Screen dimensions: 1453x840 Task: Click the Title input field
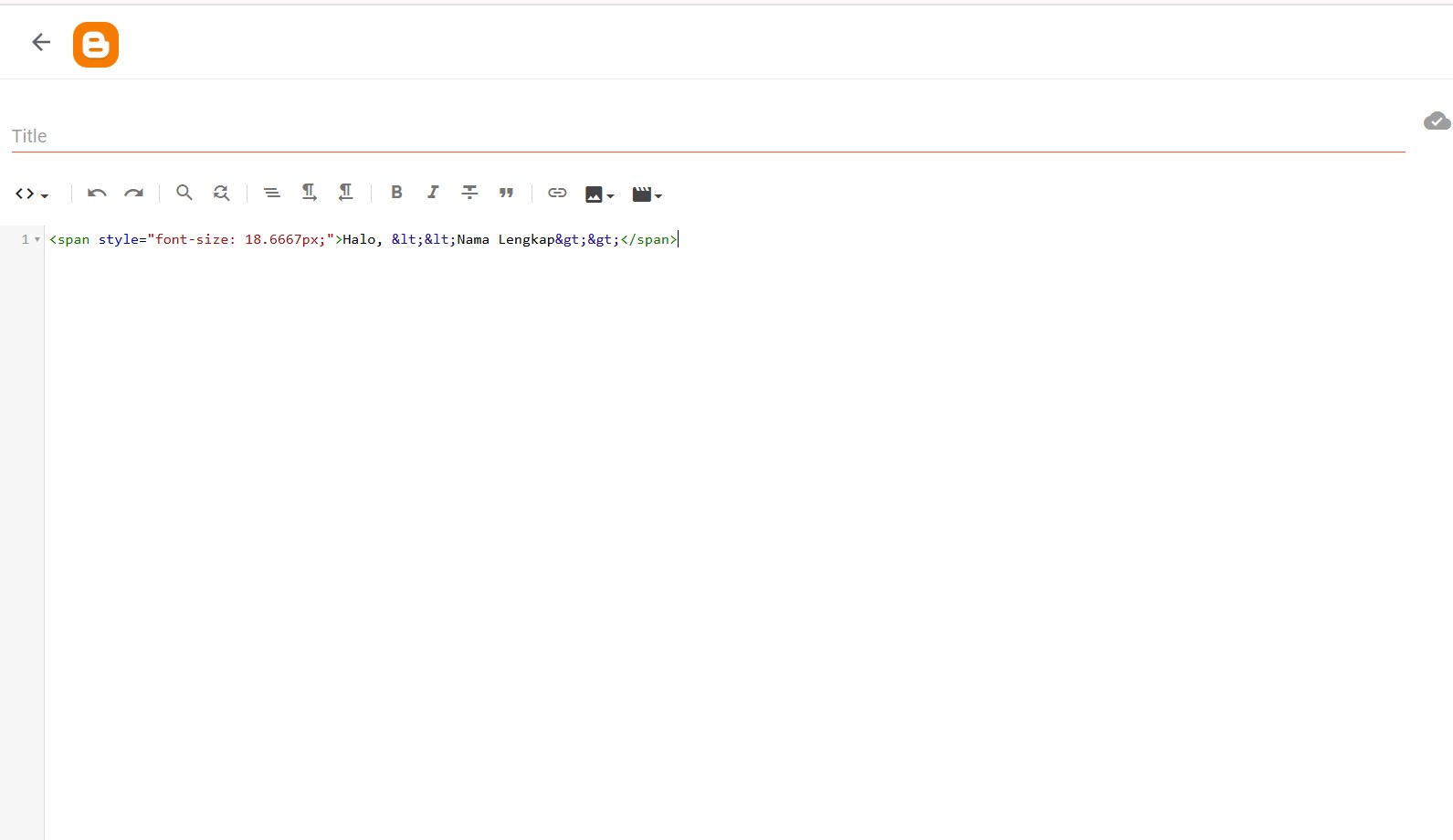tap(708, 136)
